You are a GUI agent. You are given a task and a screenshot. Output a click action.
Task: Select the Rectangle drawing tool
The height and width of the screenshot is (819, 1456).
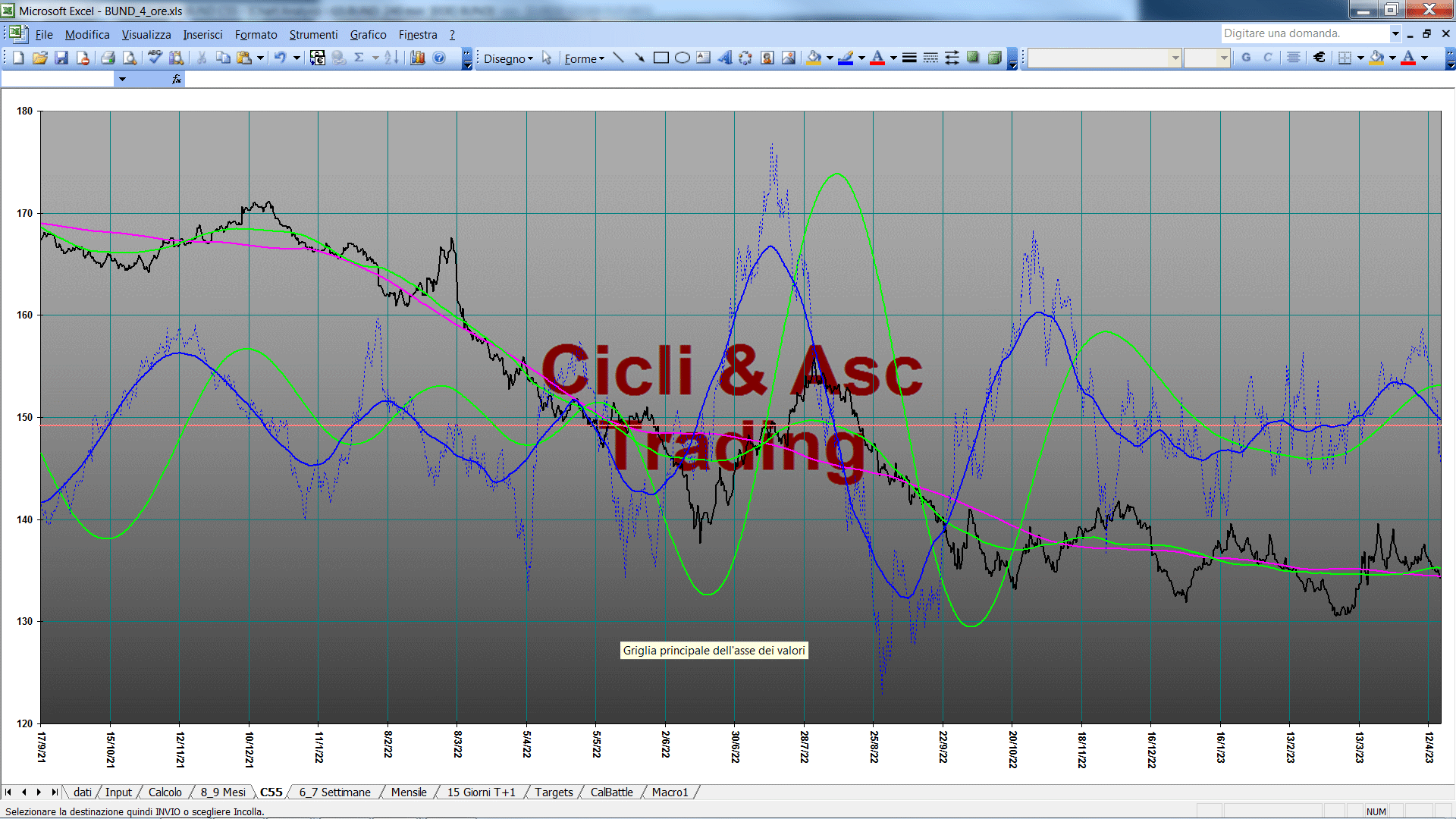(661, 58)
